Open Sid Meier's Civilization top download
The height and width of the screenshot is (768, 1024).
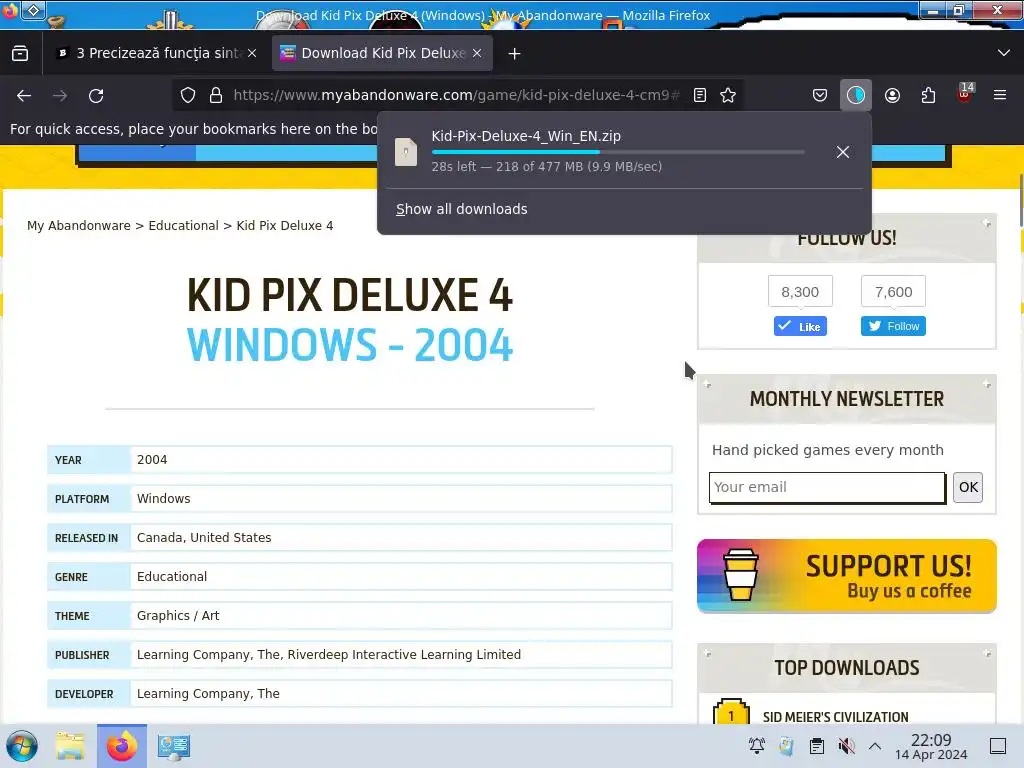(x=835, y=716)
